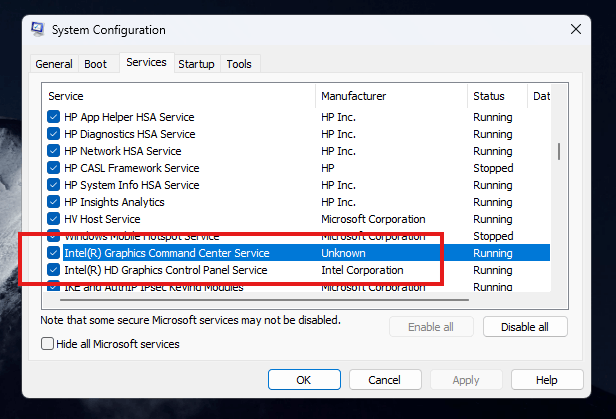
Task: Uncheck HP App Helper HSA Service
Action: (53, 117)
